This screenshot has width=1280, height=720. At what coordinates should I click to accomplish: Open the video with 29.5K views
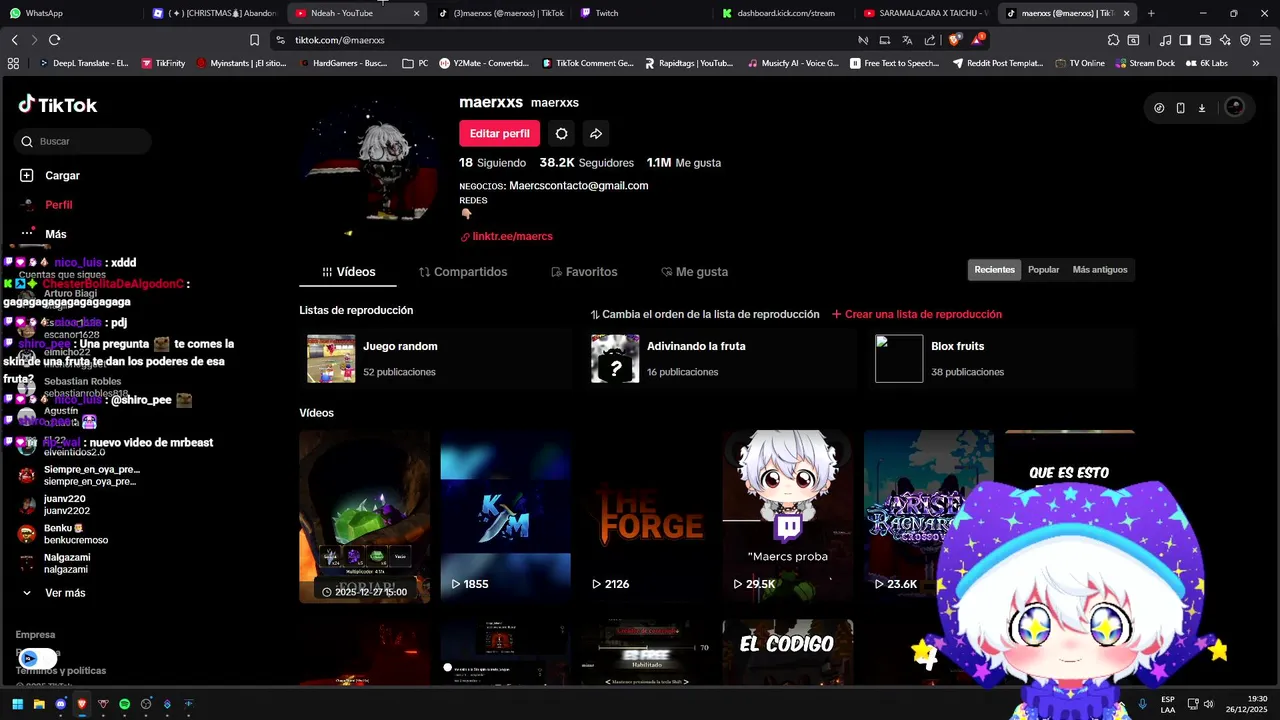[788, 517]
